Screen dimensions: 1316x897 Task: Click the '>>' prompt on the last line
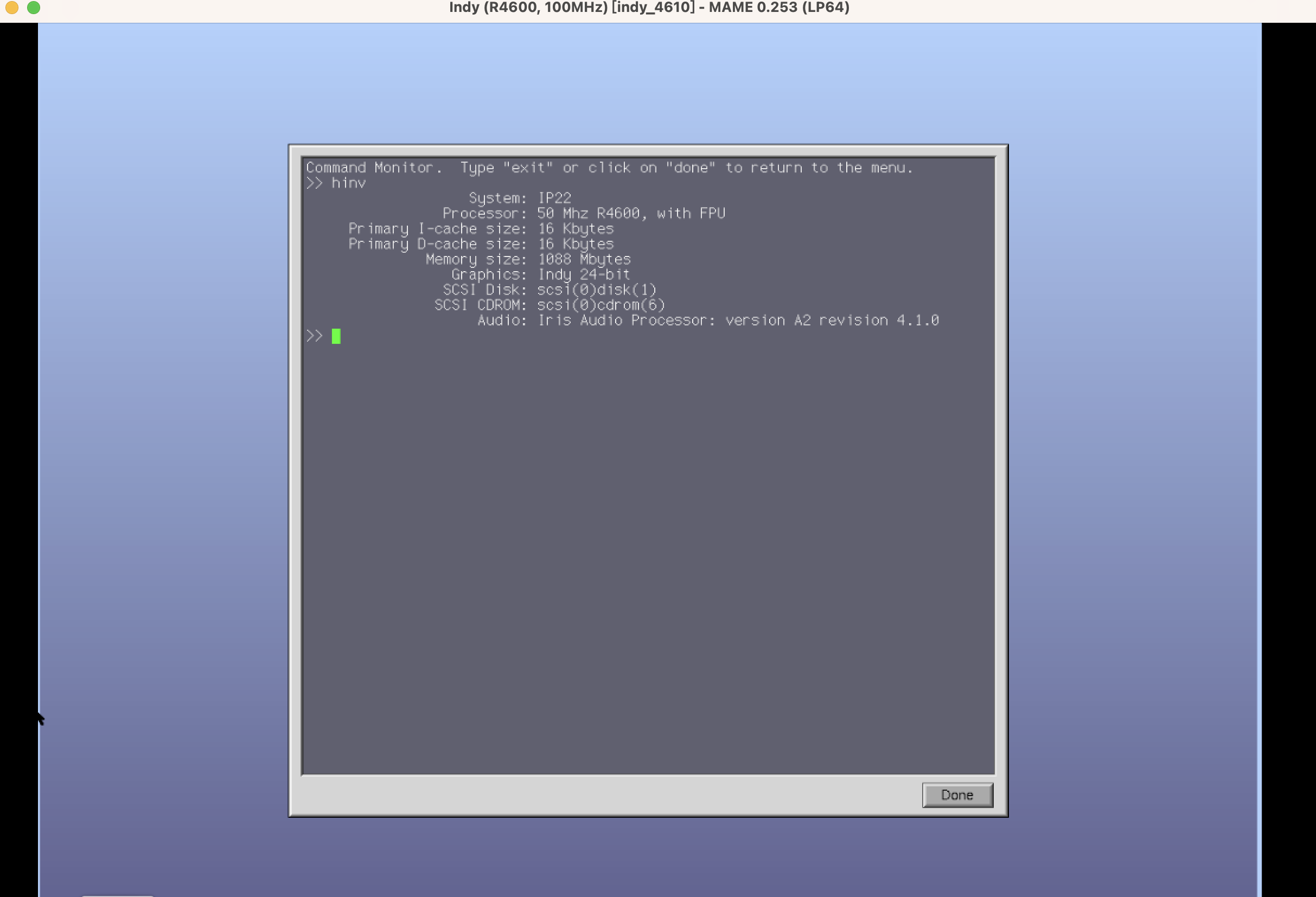click(314, 336)
